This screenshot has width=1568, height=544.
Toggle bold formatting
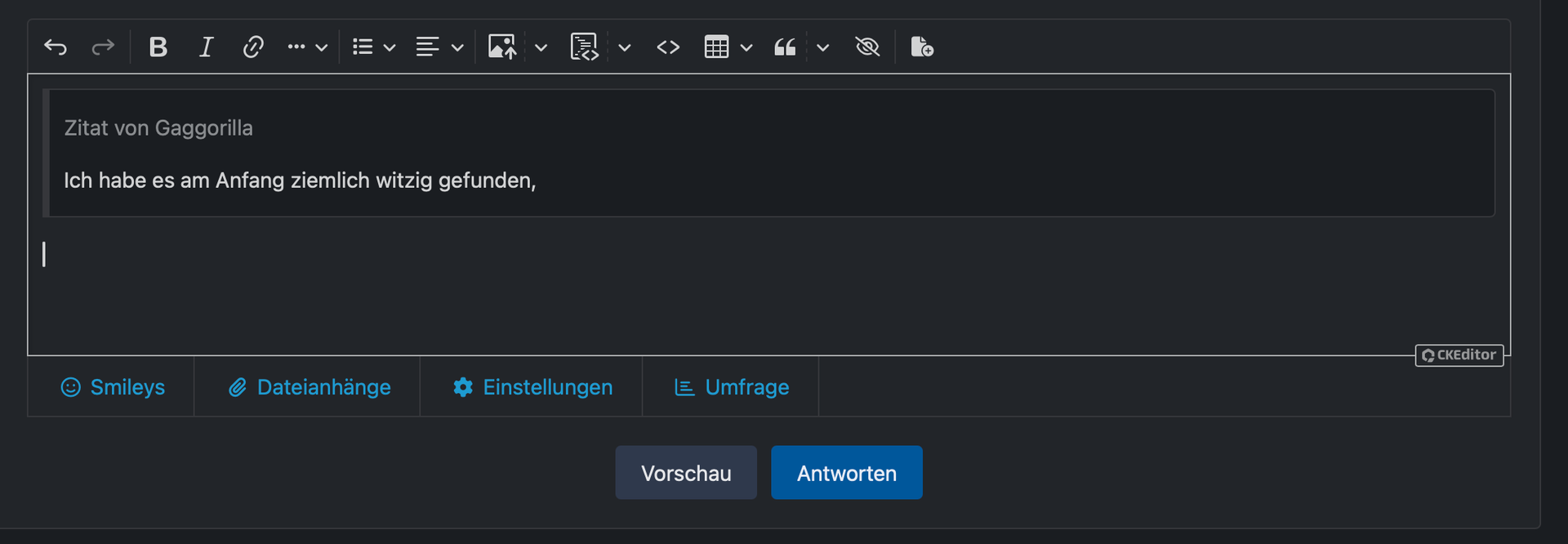(x=158, y=47)
